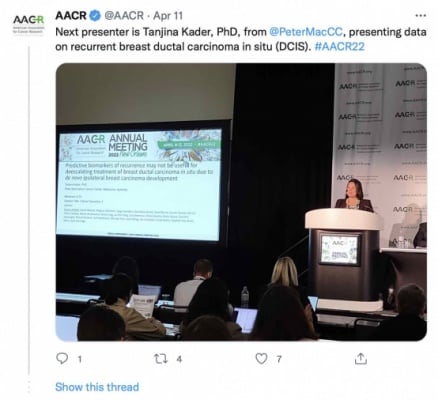
Task: Click the retweet count number 4
Action: [179, 359]
